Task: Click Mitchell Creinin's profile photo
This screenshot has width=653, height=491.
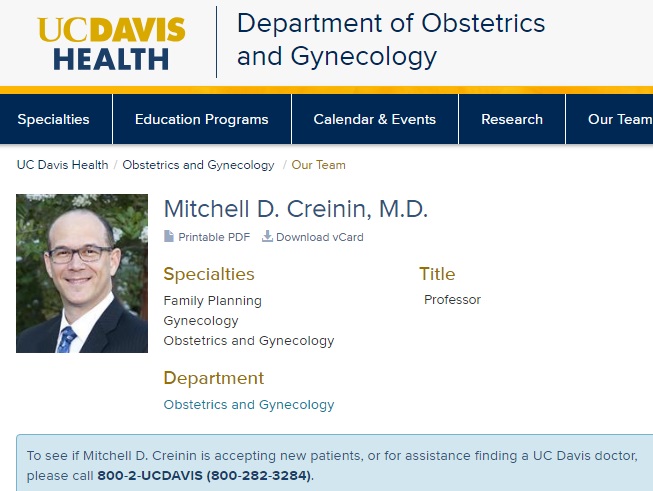Action: click(x=82, y=273)
